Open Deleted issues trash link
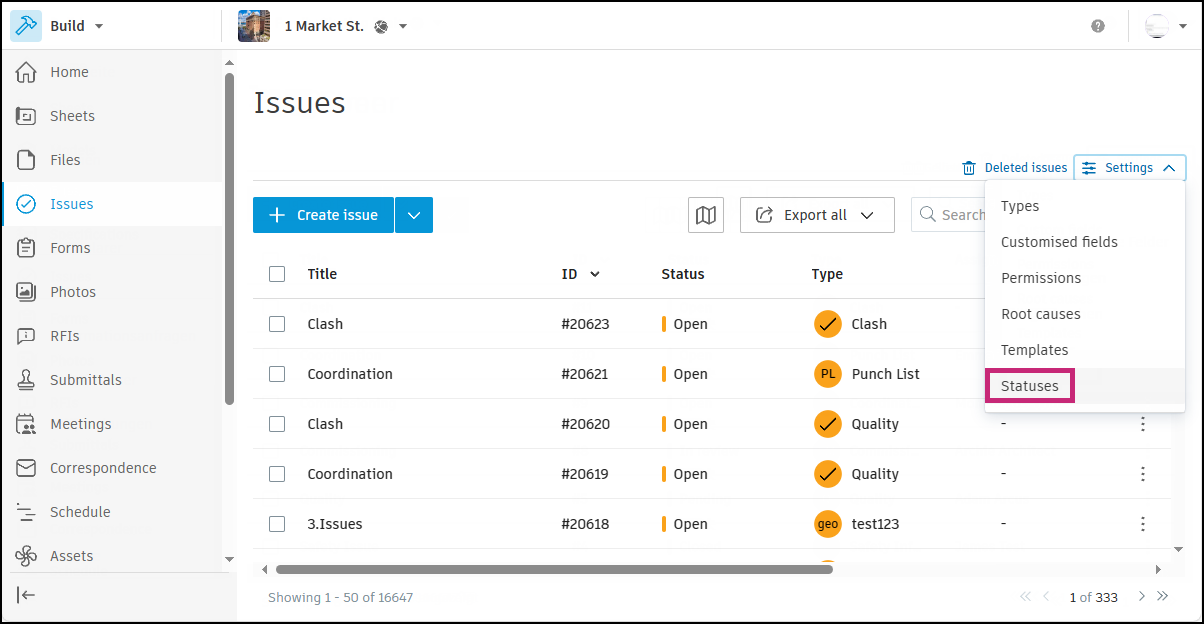Image resolution: width=1204 pixels, height=624 pixels. 1015,168
